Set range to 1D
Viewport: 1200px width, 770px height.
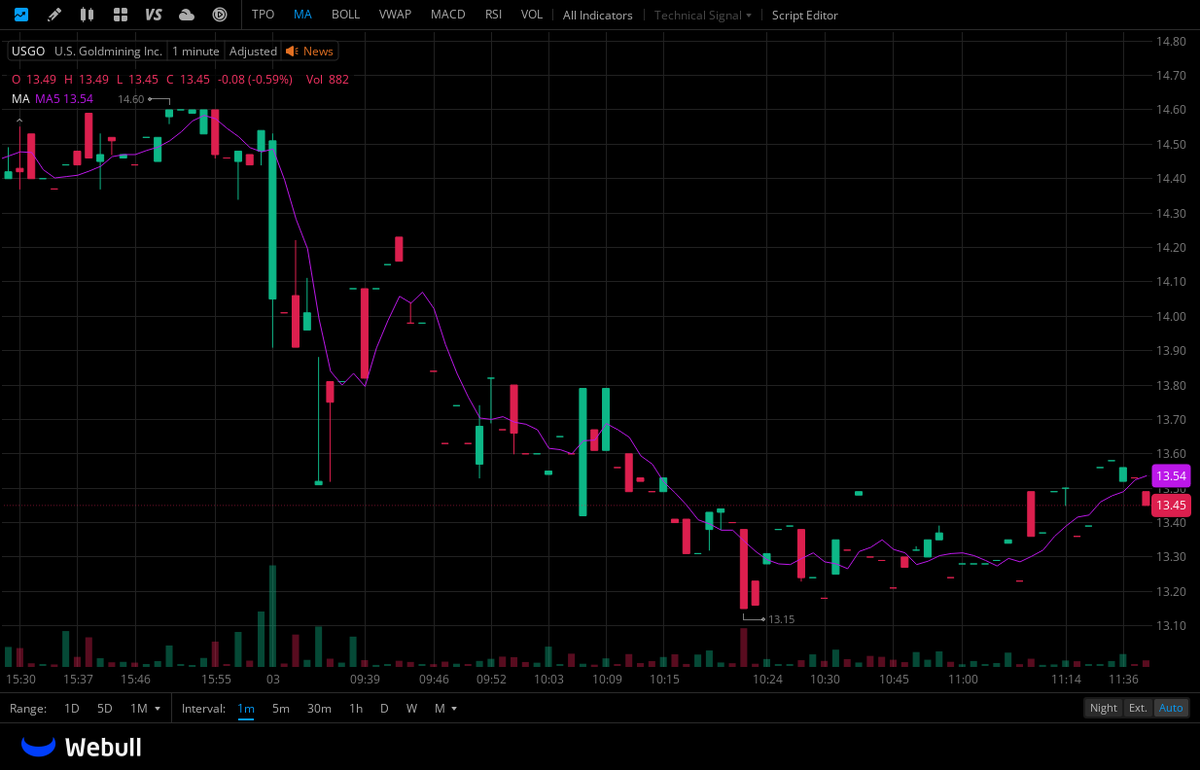(72, 708)
